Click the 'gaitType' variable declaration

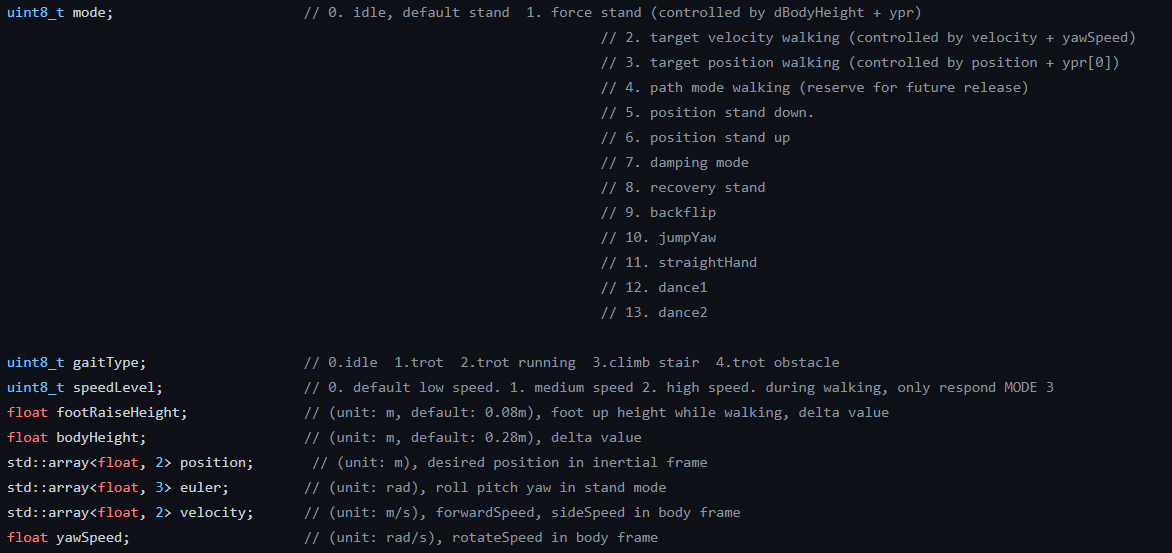(x=109, y=362)
